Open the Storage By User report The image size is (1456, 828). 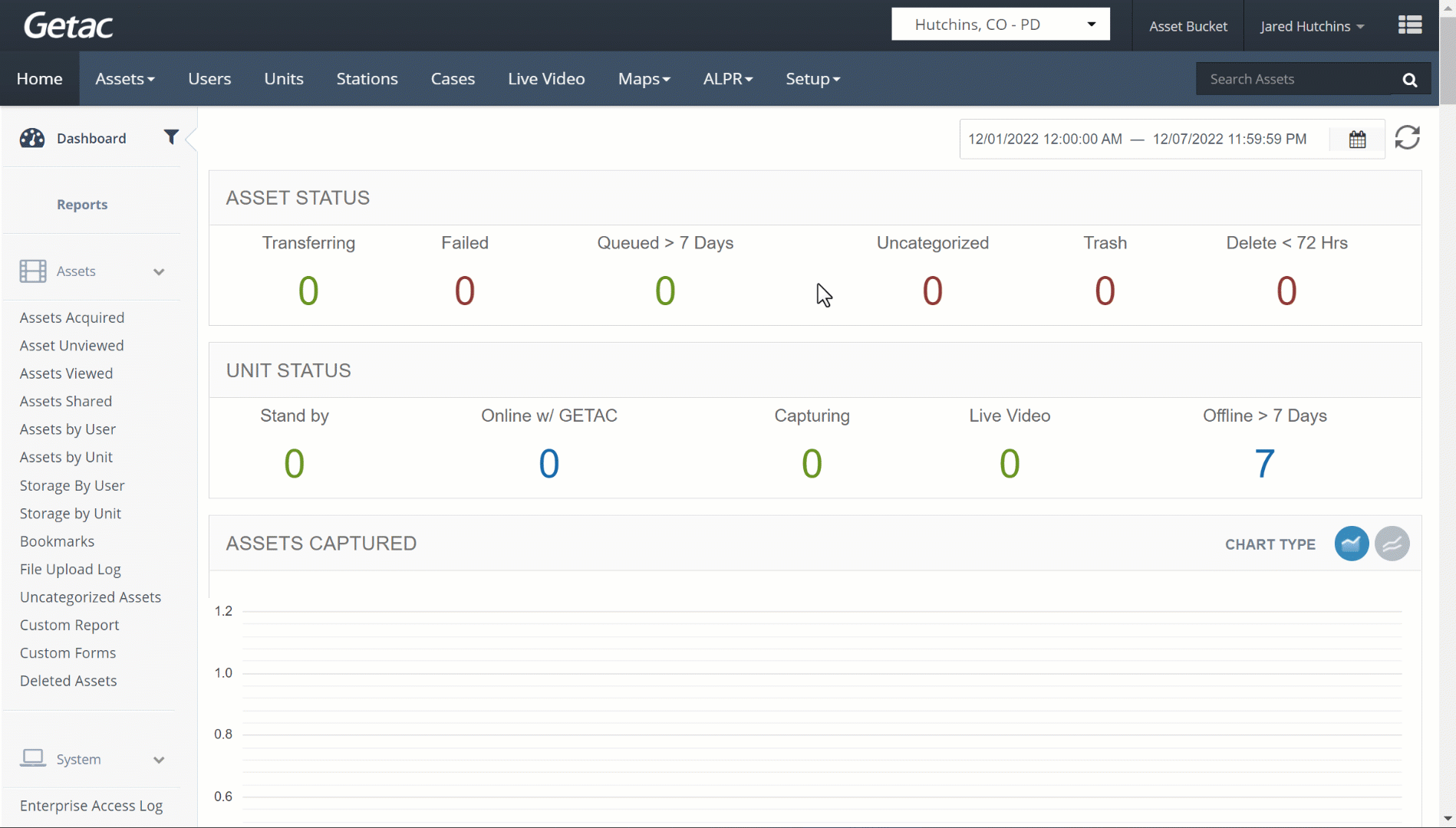tap(72, 485)
